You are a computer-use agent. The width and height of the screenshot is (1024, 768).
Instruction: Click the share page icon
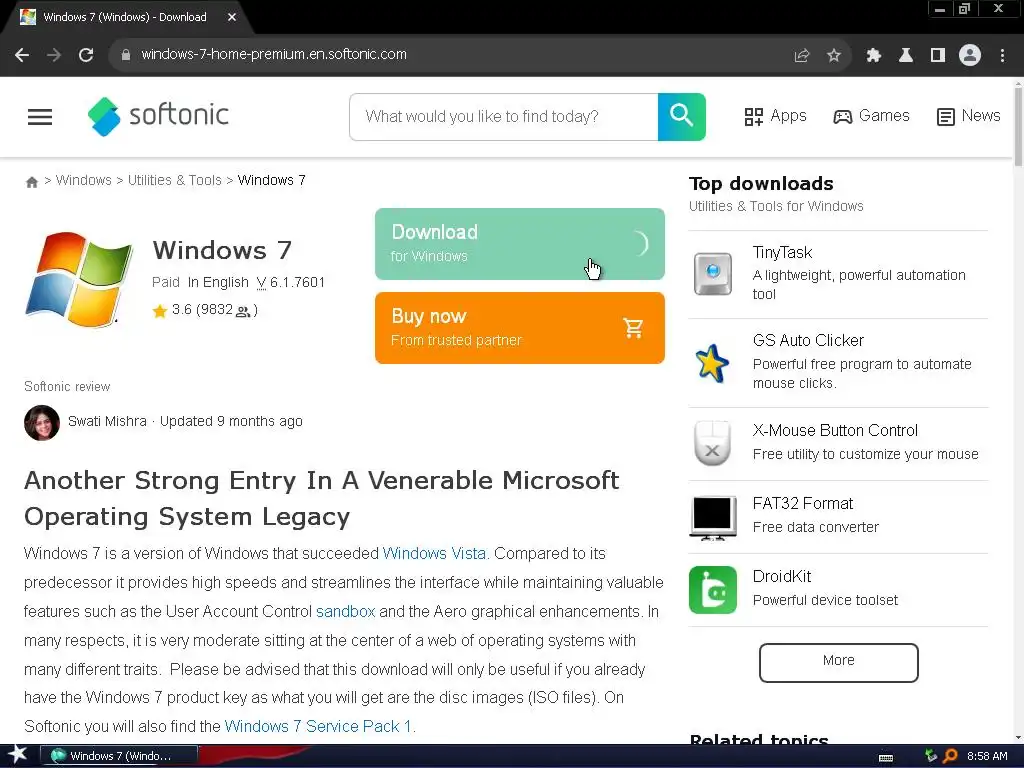(801, 56)
